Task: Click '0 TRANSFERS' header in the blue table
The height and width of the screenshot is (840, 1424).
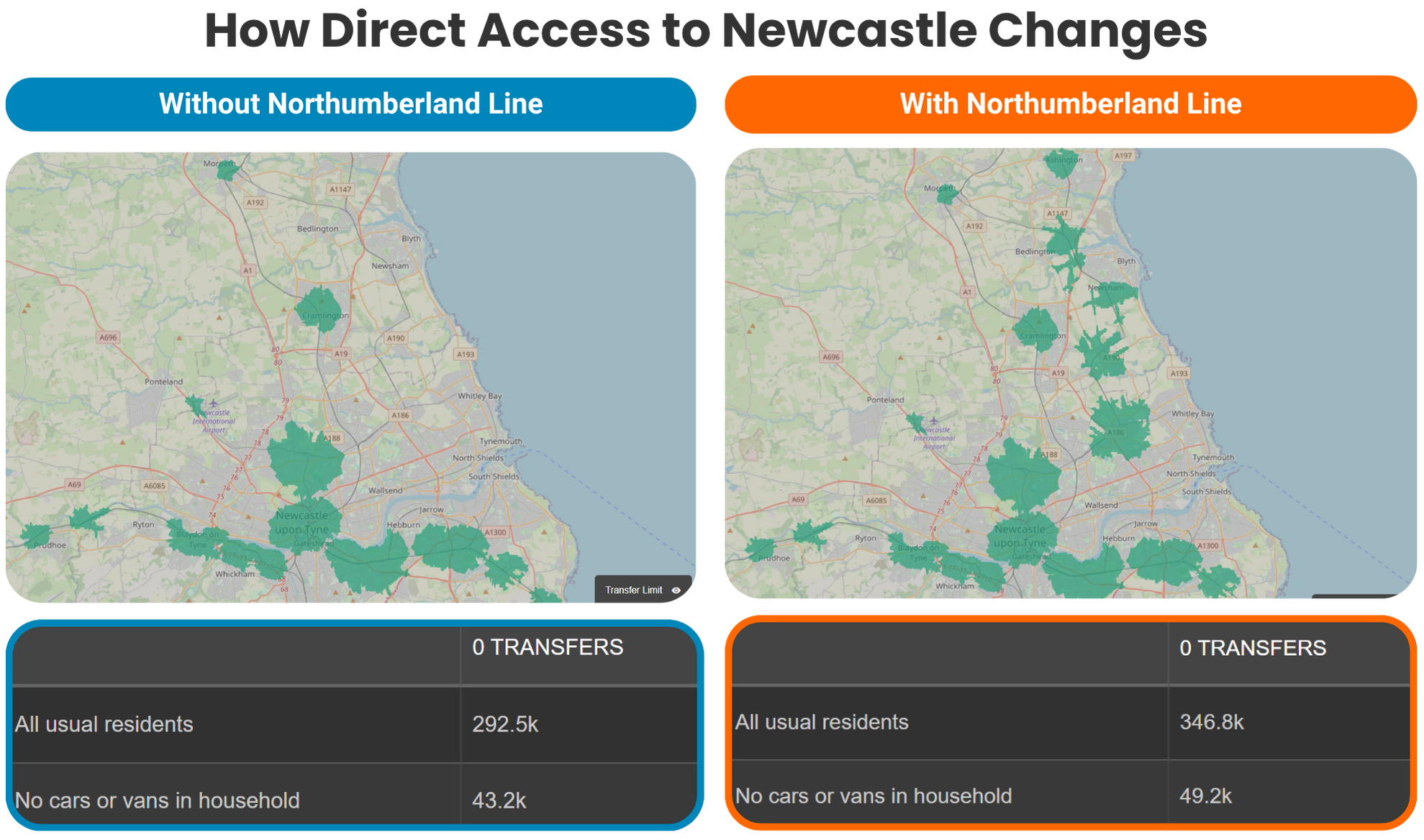Action: 548,647
